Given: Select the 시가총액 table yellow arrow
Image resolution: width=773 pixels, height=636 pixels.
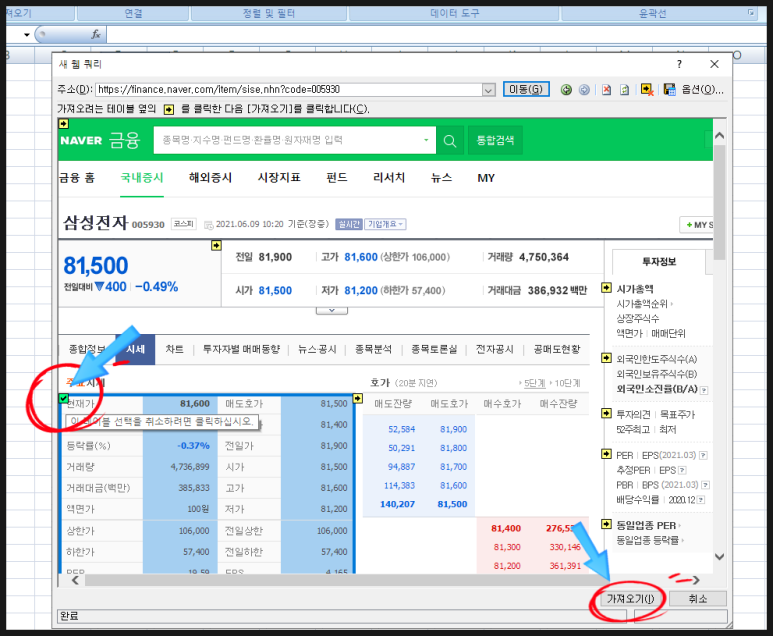Looking at the screenshot, I should click(606, 288).
